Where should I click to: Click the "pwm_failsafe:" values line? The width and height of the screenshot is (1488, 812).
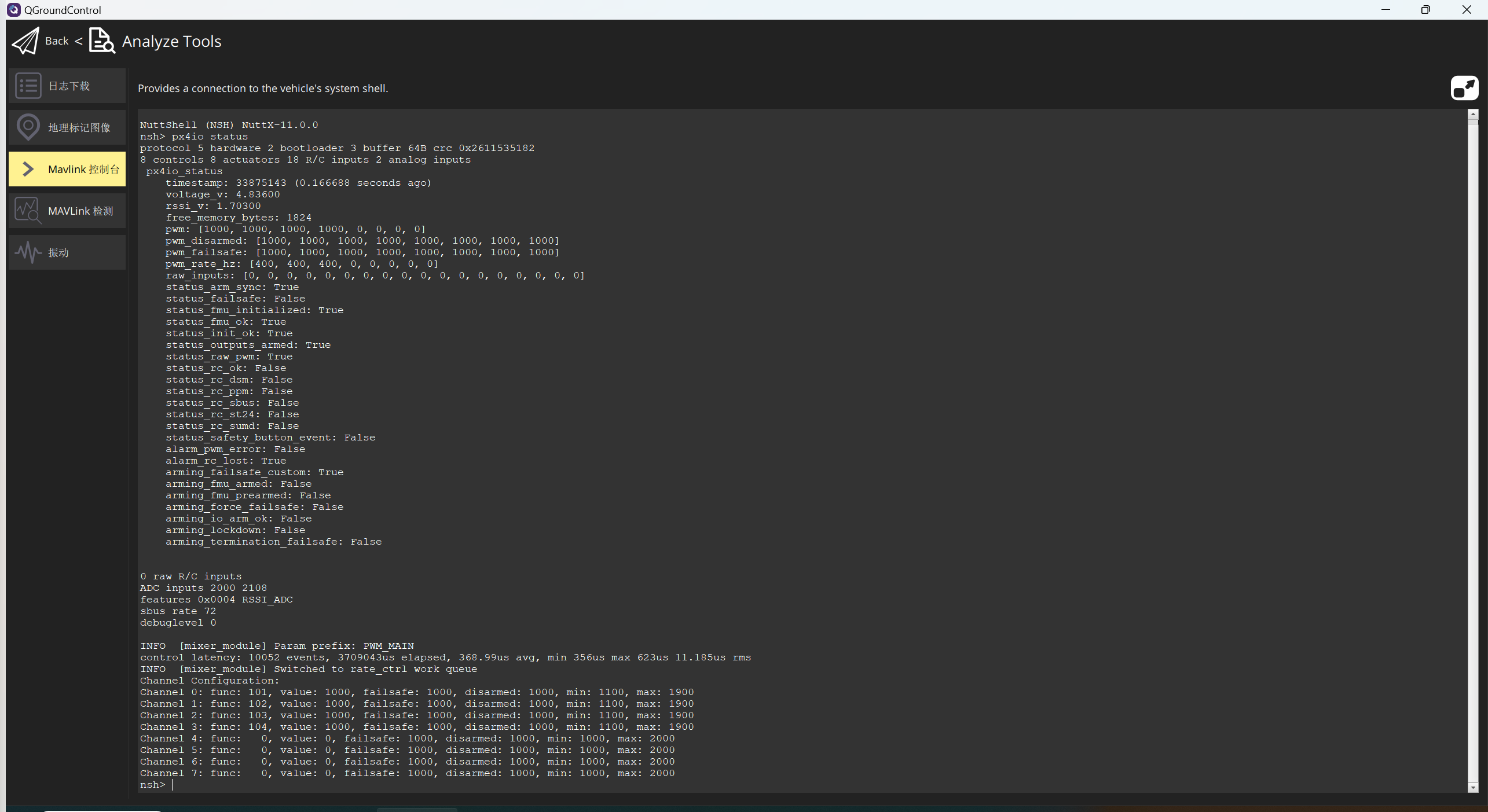(x=362, y=252)
